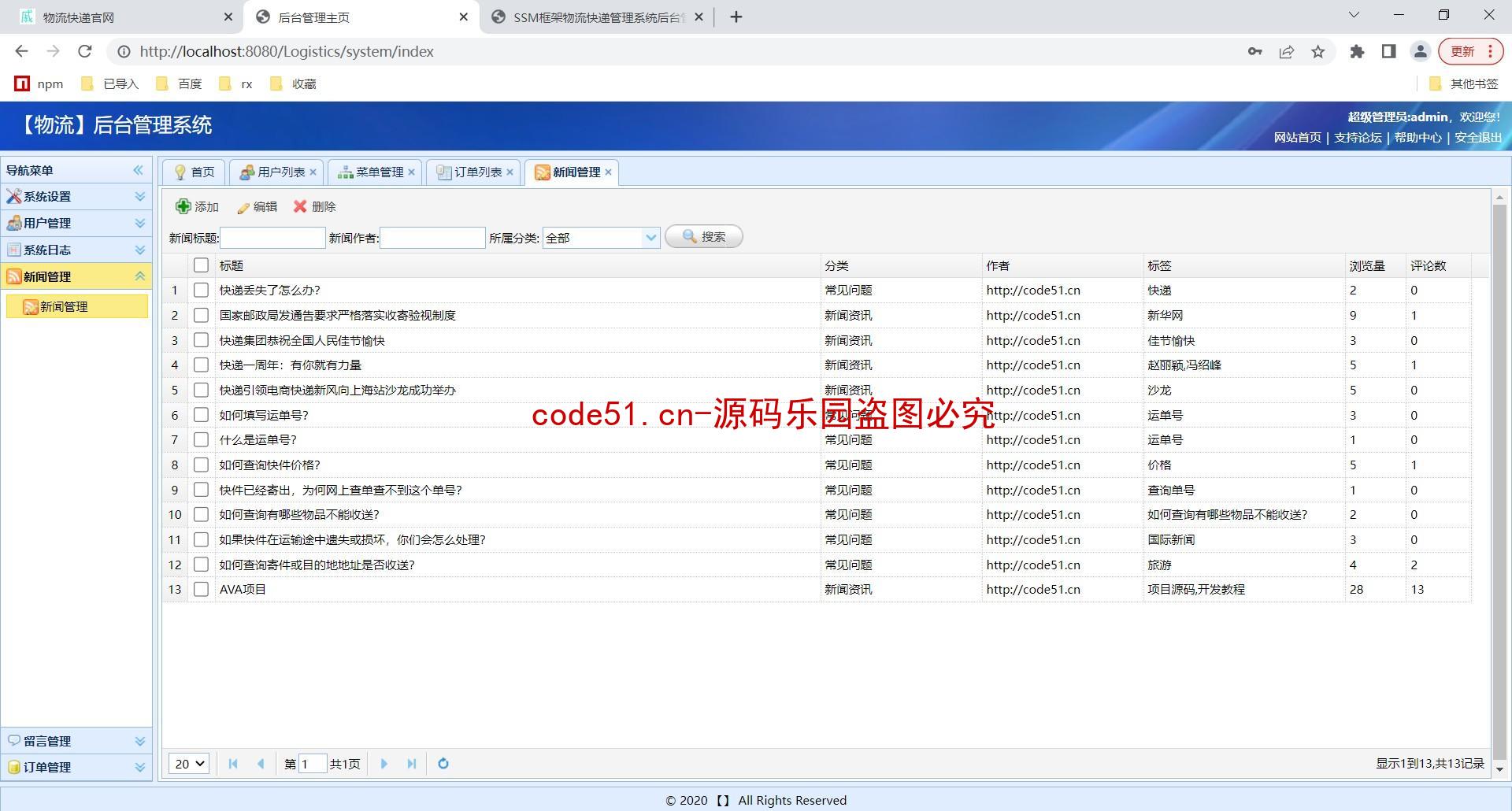Screen dimensions: 1512x811
Task: Expand 系统设置 navigation section
Action: pyautogui.click(x=76, y=196)
